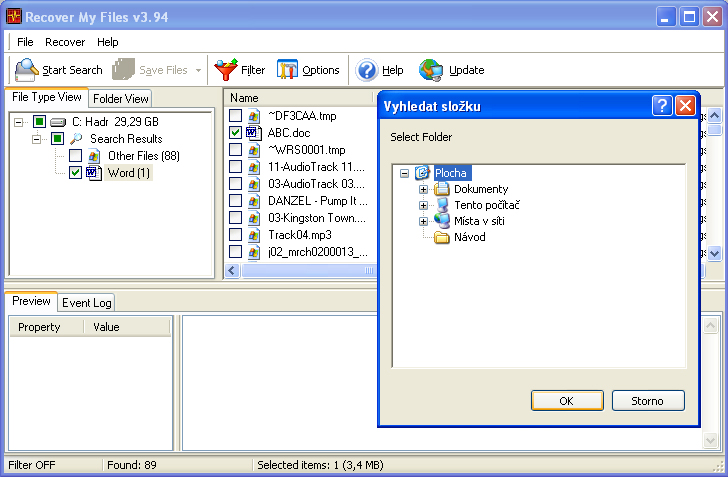
Task: Collapse the C: Hadr drive node
Action: point(19,122)
